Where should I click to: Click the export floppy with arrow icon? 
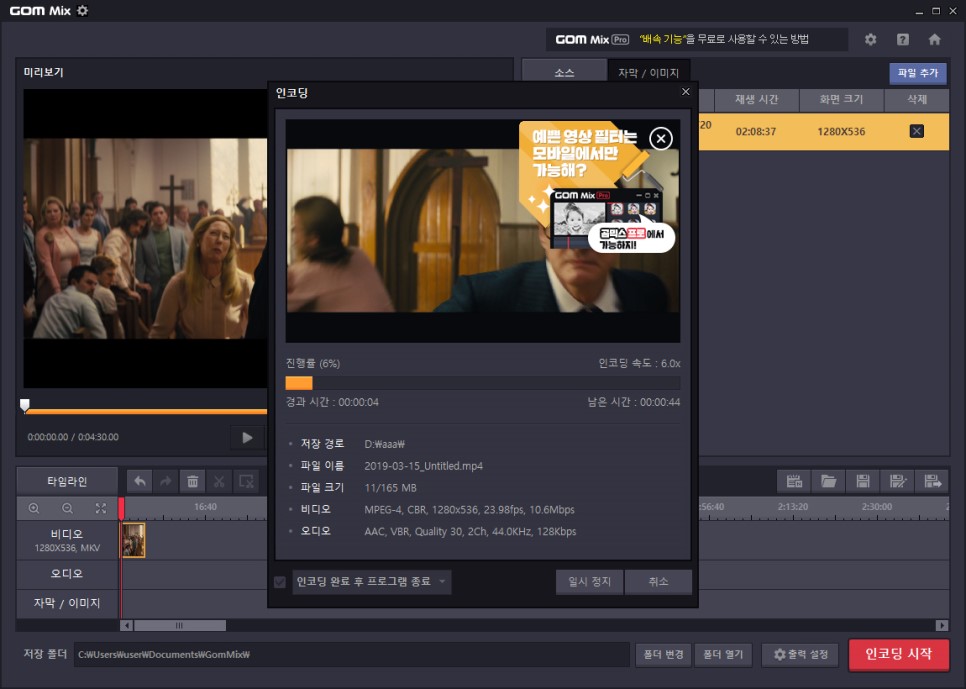pos(932,481)
